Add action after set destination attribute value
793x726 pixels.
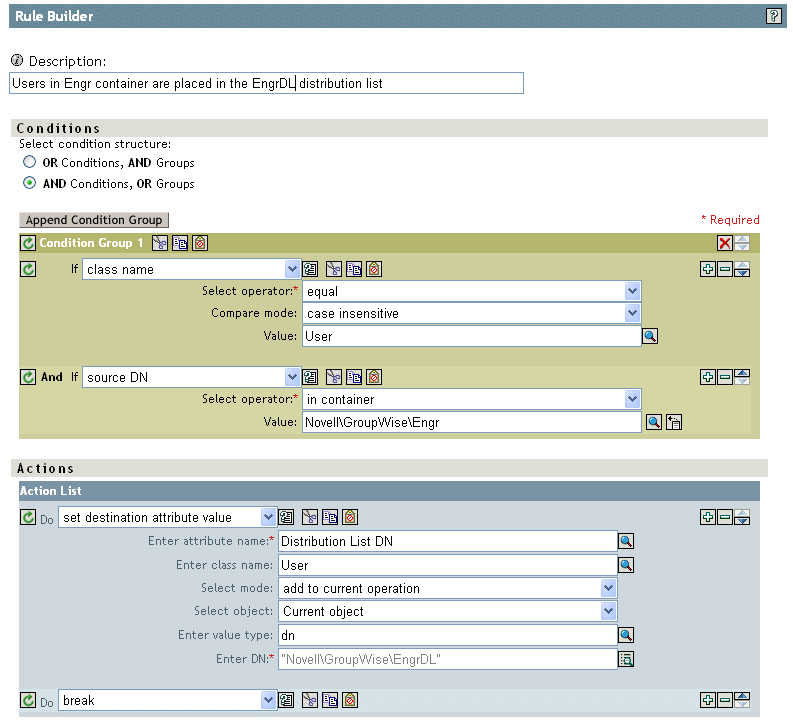click(x=708, y=517)
